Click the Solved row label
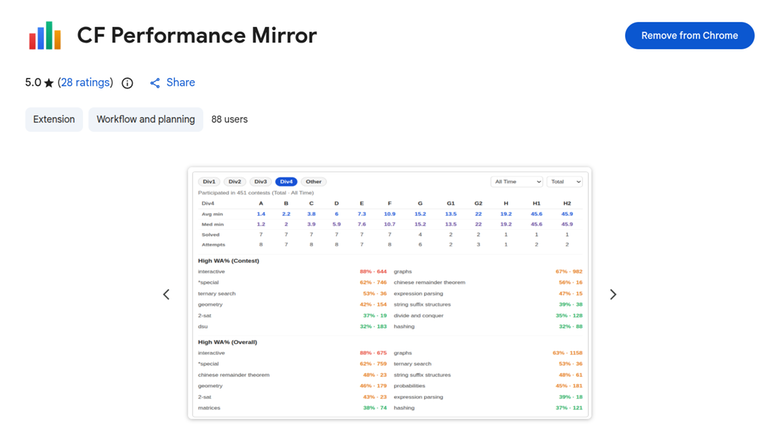 [211, 235]
